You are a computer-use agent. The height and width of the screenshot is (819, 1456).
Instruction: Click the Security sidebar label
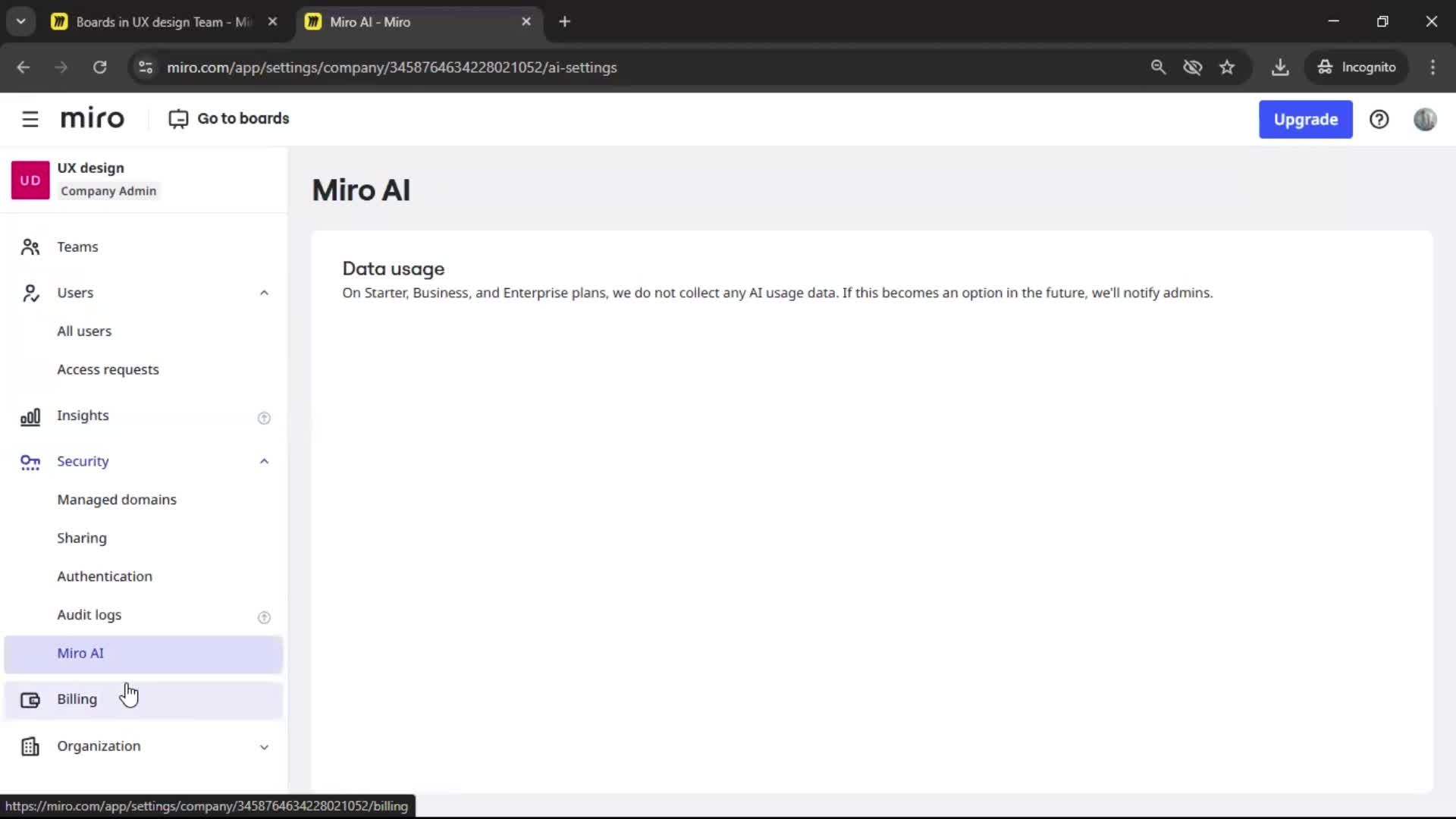pos(83,461)
